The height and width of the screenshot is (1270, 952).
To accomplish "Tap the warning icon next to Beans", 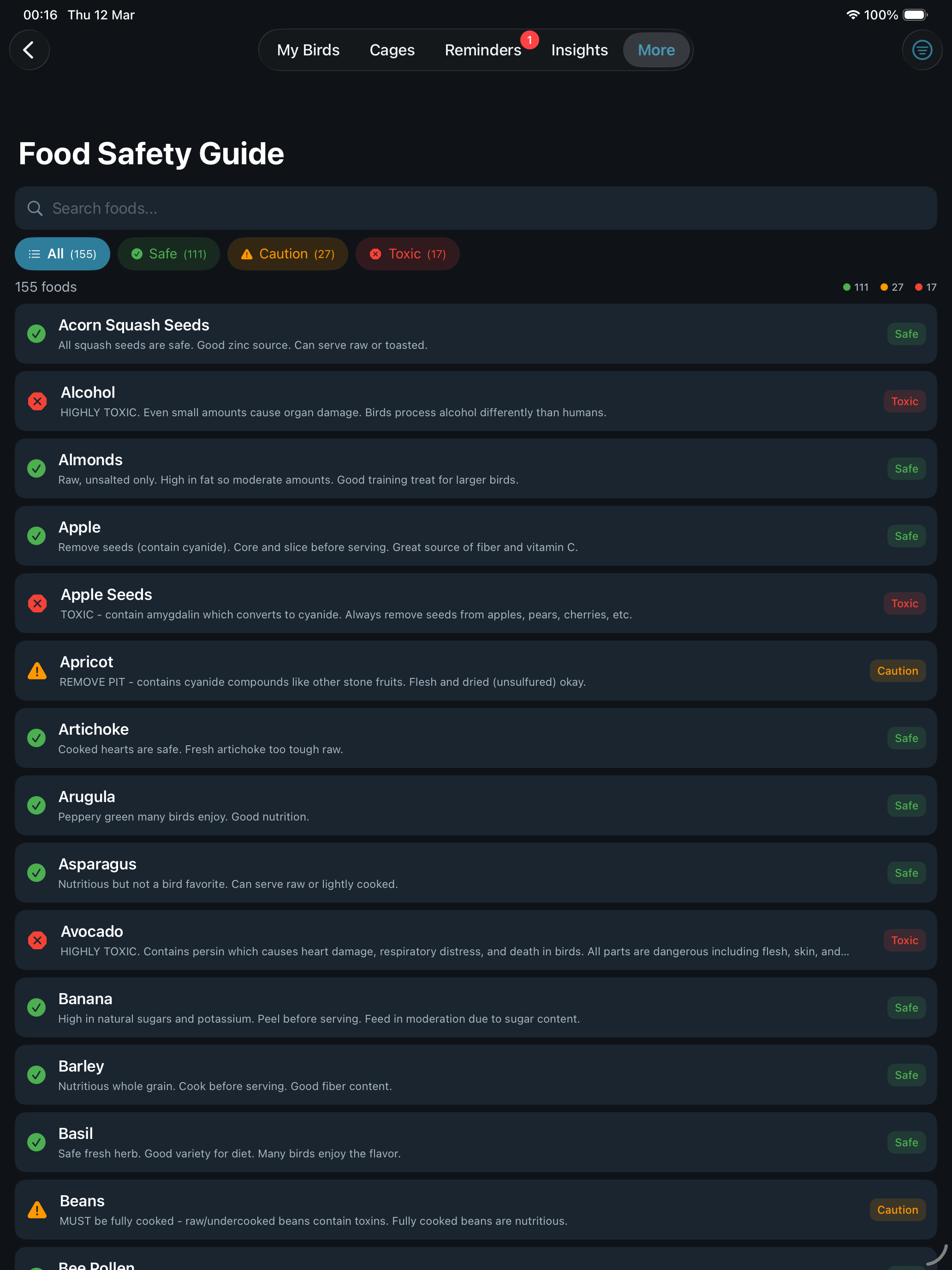I will click(x=37, y=1210).
